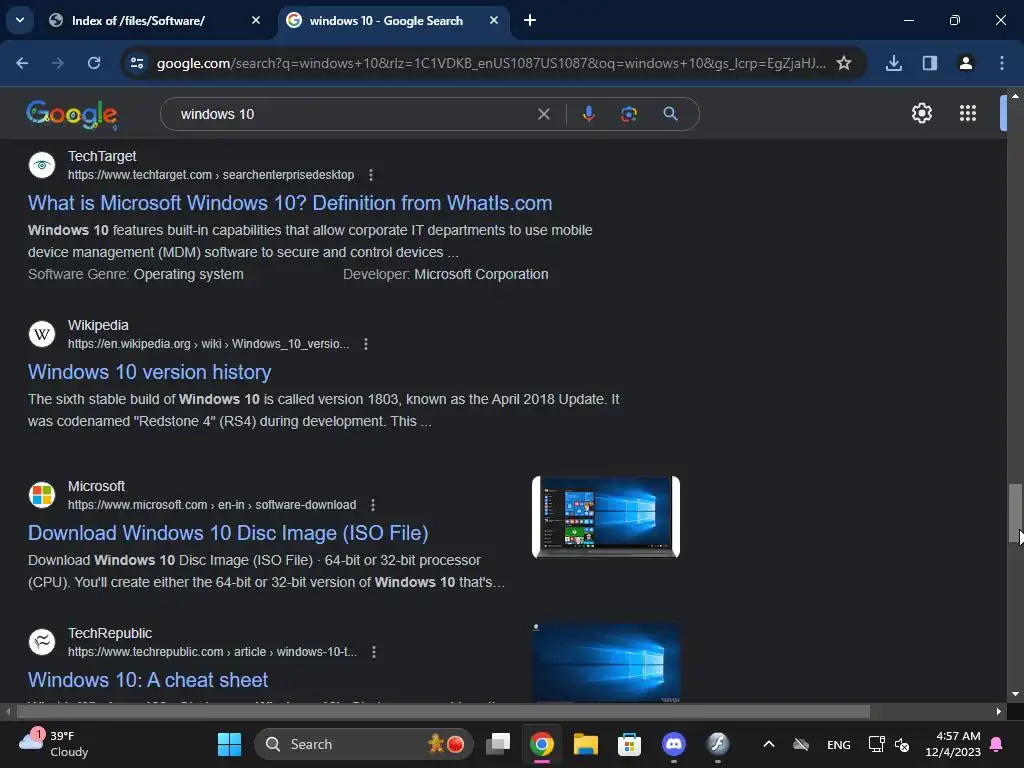Screen dimensions: 1024x768
Task: Start voice search with microphone icon
Action: pyautogui.click(x=588, y=114)
